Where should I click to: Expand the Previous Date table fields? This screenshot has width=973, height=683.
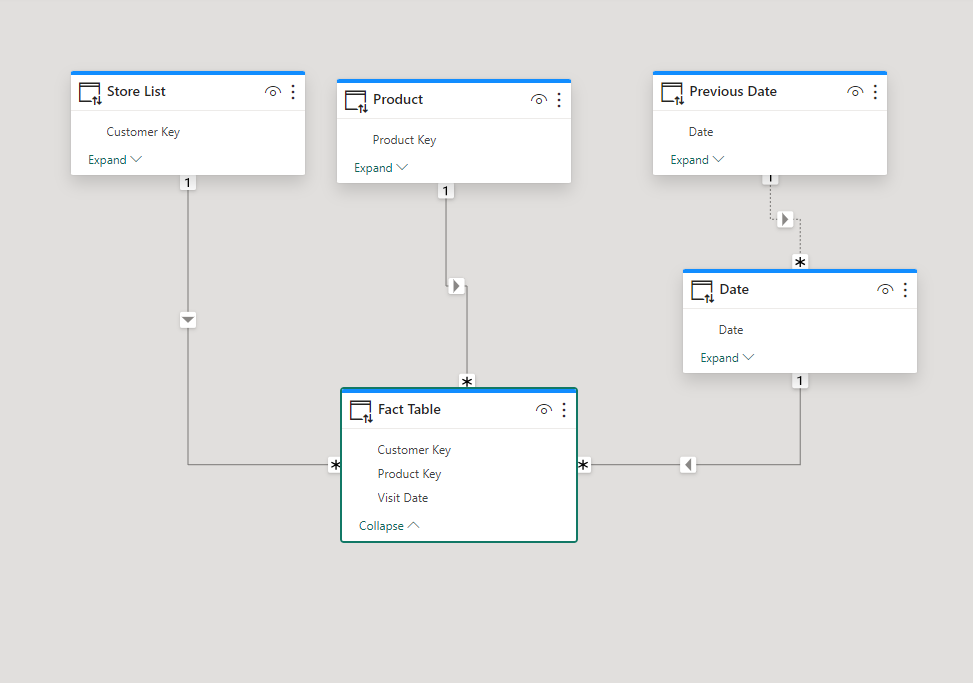pos(697,160)
